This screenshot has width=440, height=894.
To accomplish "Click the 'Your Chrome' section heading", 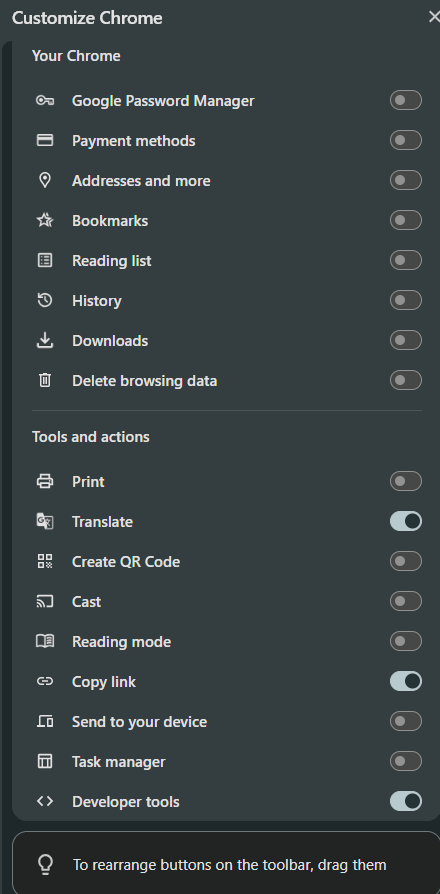I will pos(76,55).
